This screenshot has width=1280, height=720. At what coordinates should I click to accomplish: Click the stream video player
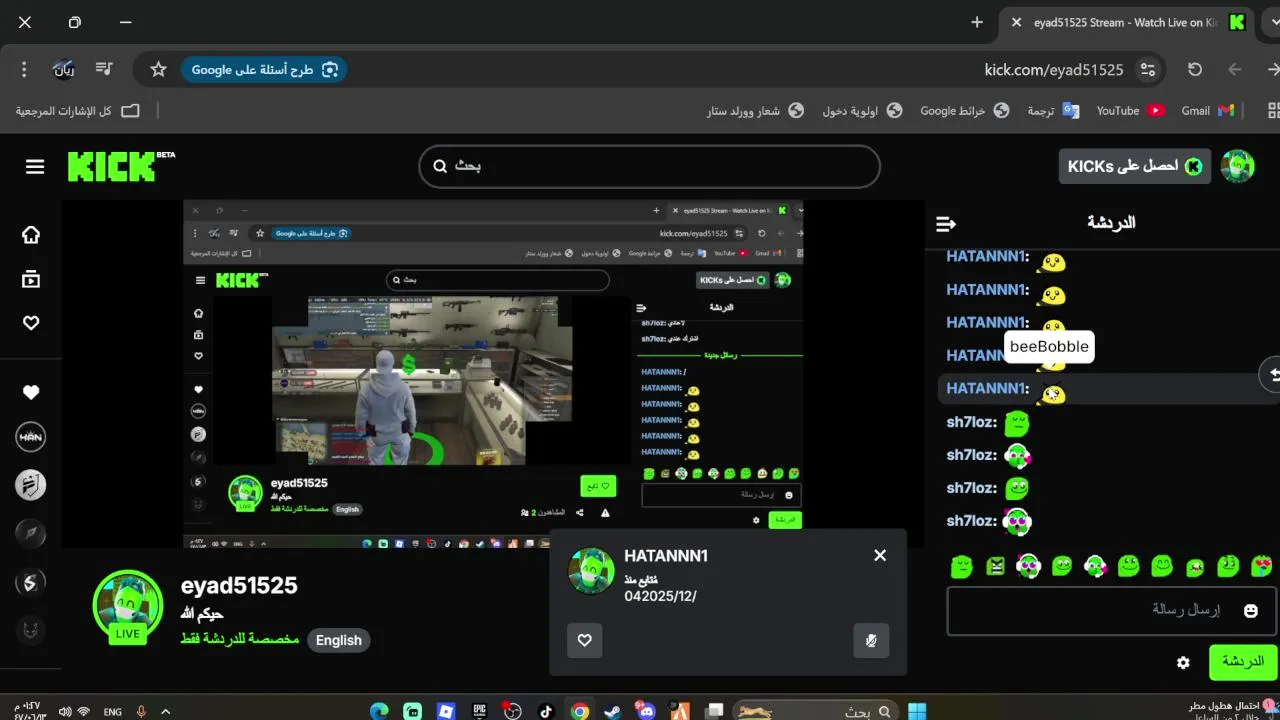click(x=493, y=373)
